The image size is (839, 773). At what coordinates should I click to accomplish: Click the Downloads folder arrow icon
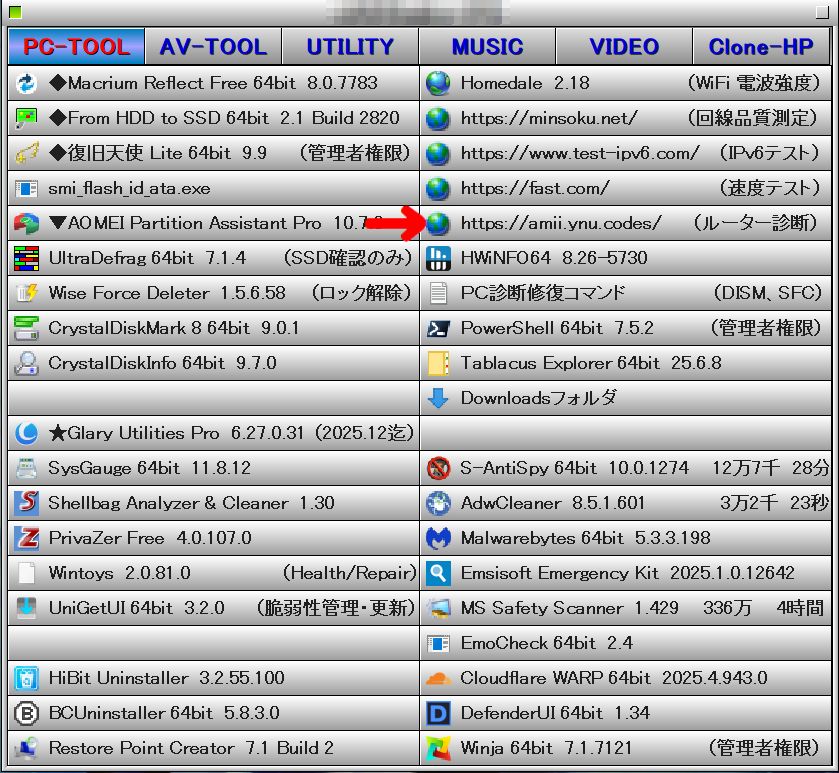coord(438,399)
